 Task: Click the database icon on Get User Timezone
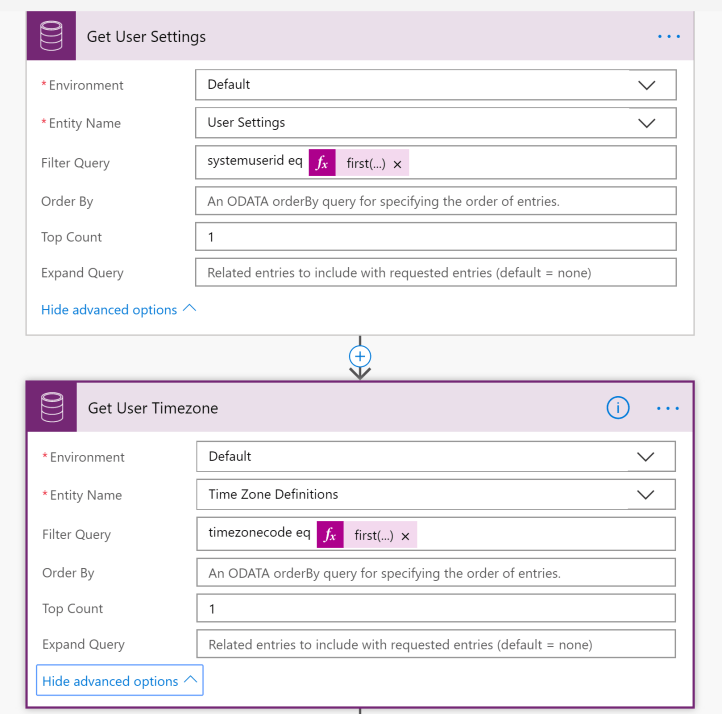[x=52, y=408]
